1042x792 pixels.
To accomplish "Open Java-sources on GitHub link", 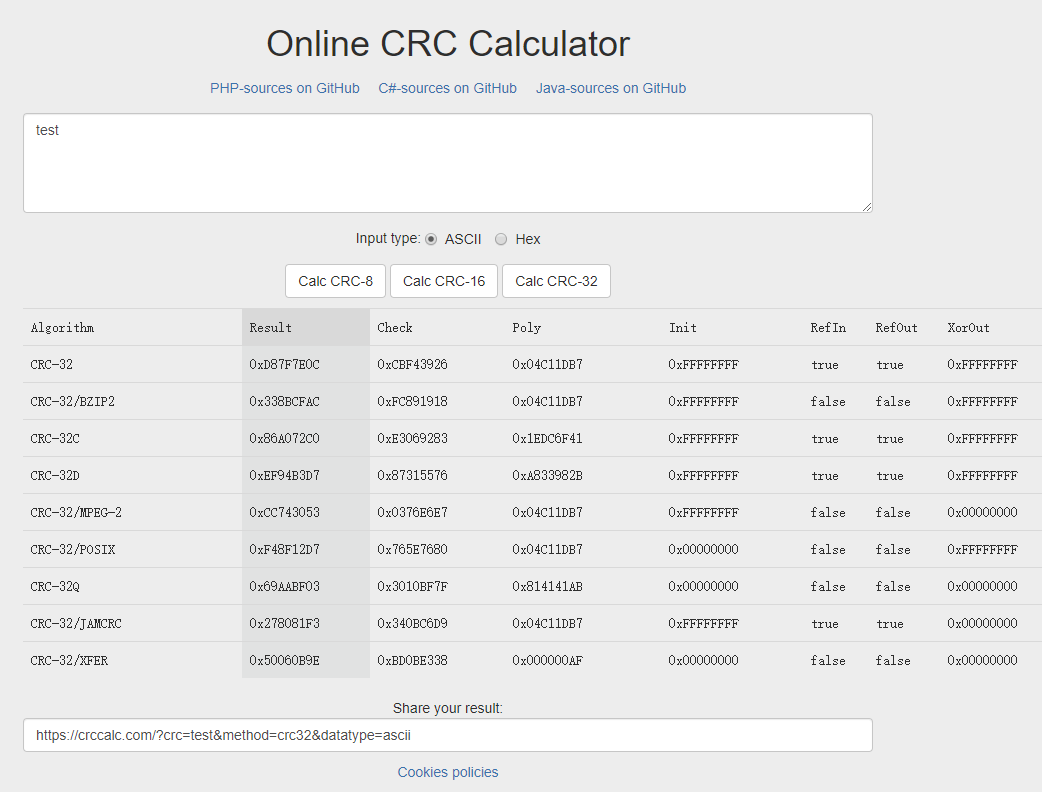I will pos(611,88).
